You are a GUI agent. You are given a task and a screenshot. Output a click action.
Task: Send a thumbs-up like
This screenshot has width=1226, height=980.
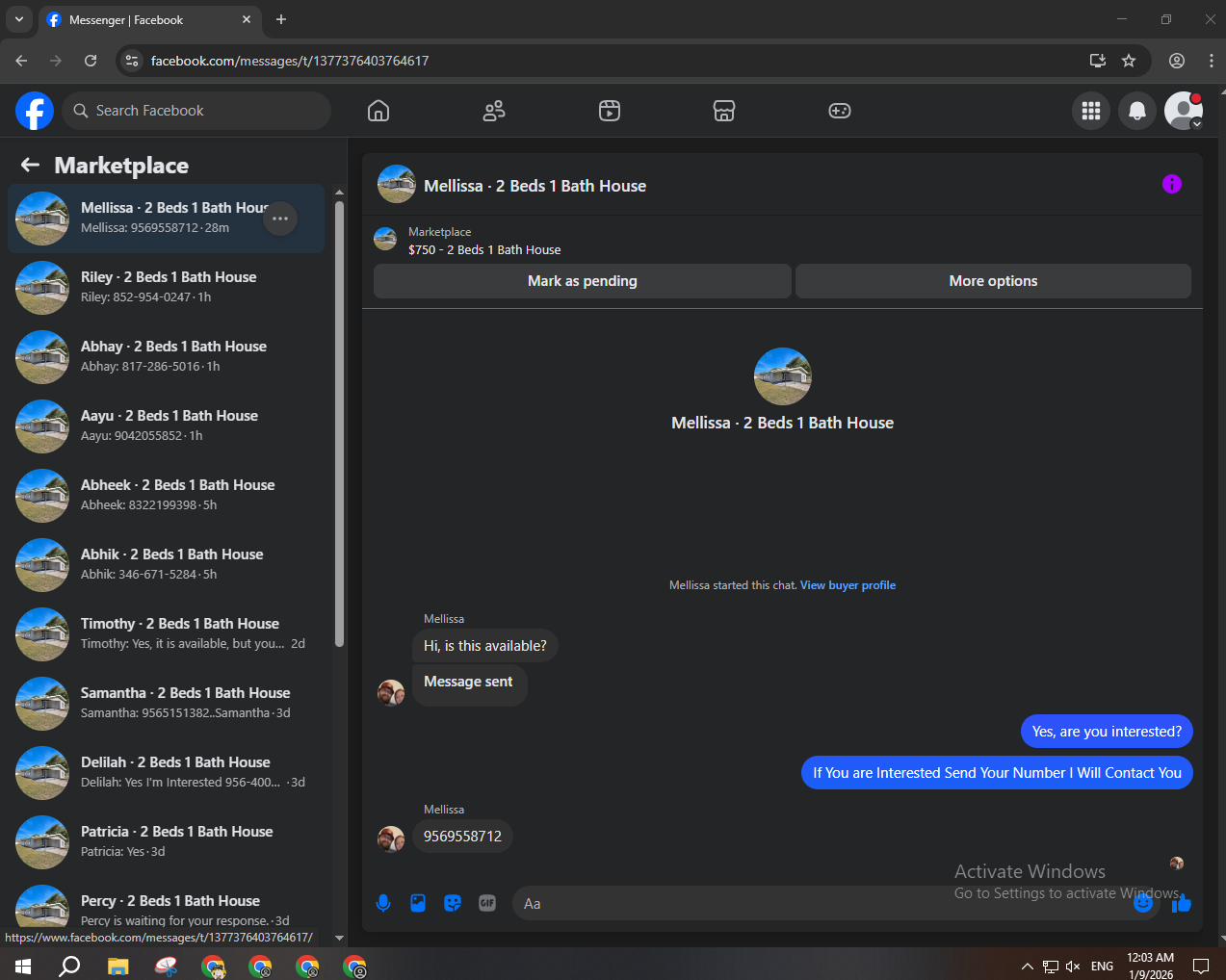1182,903
